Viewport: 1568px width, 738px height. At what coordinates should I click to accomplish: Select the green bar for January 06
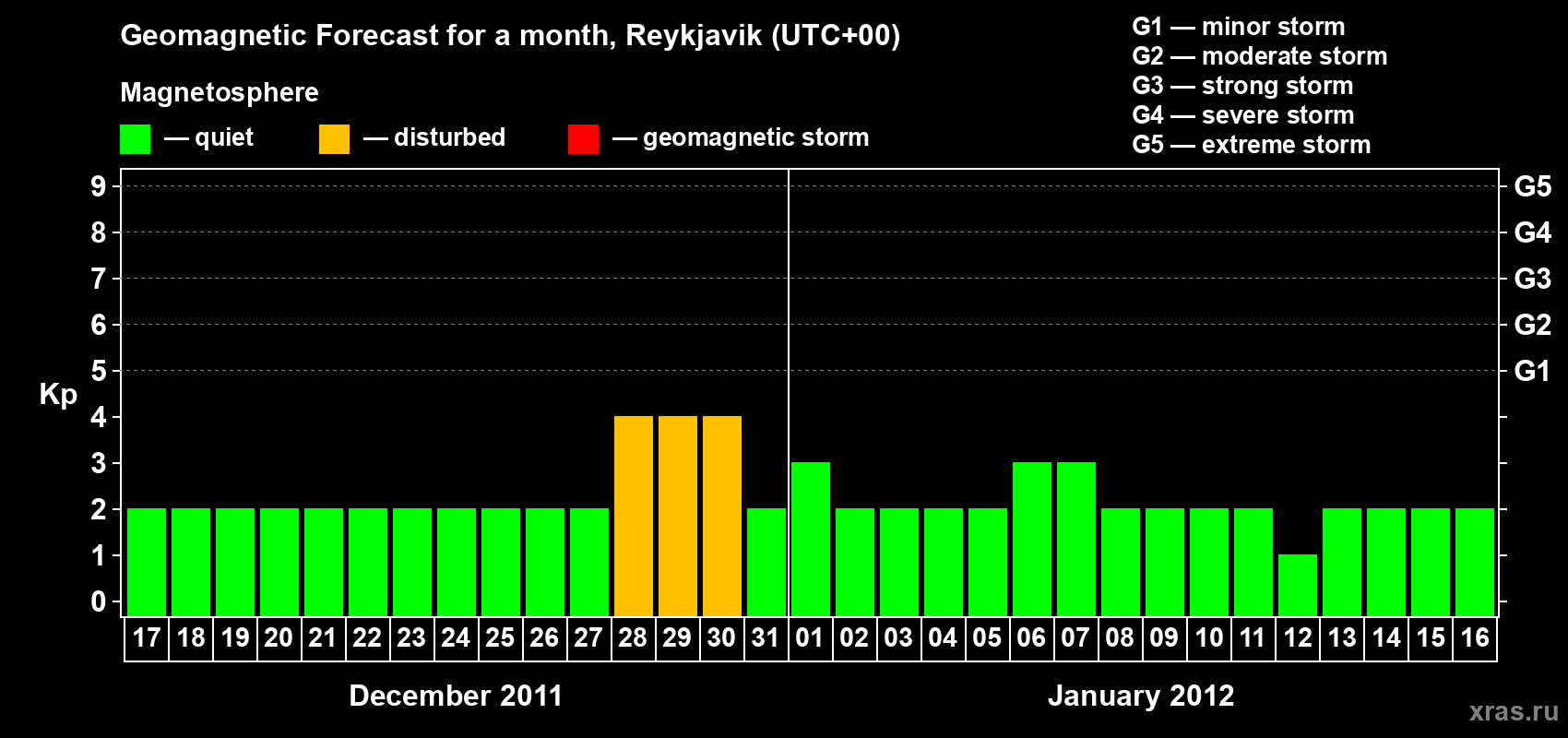pos(1032,539)
